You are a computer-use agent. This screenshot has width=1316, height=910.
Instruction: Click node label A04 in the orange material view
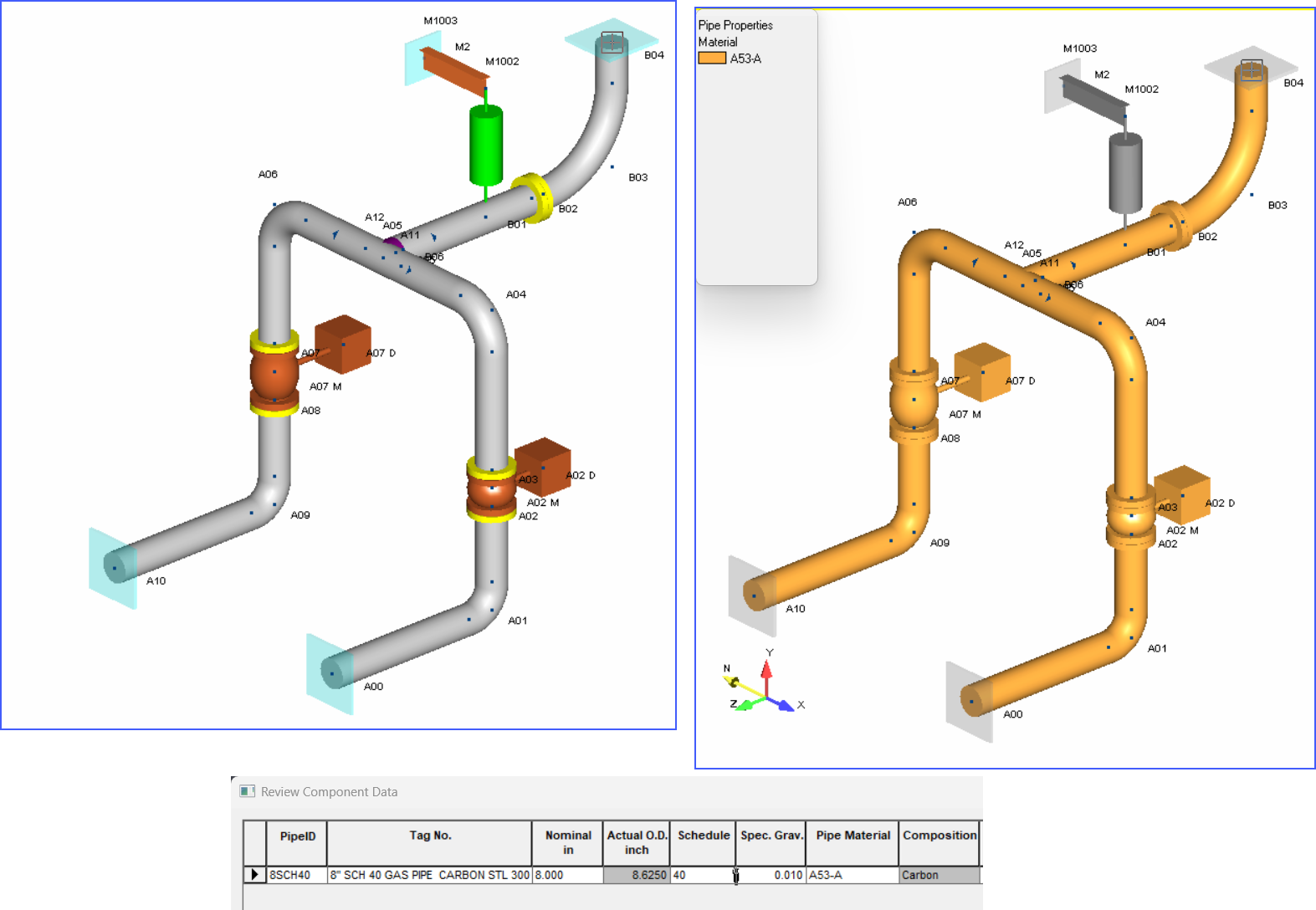point(1155,322)
